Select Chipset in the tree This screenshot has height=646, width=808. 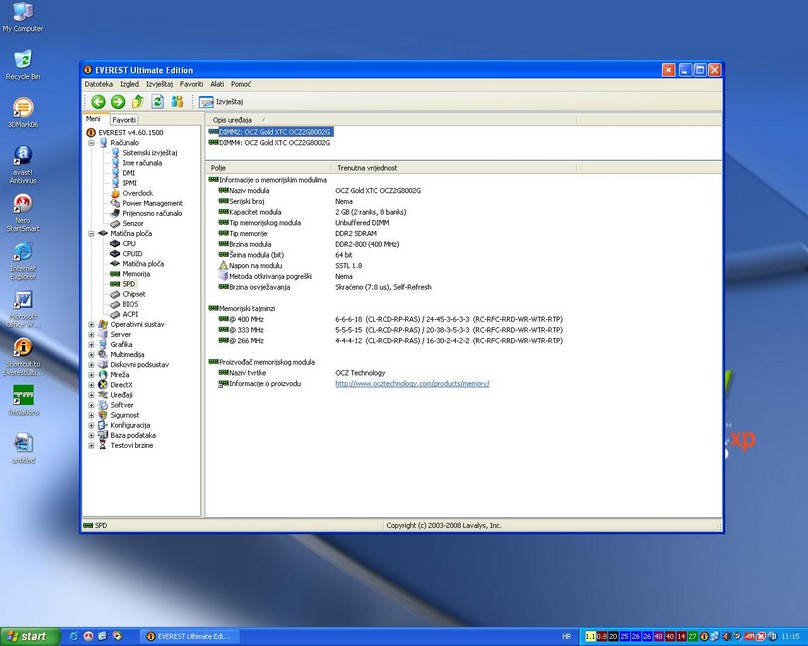point(134,294)
